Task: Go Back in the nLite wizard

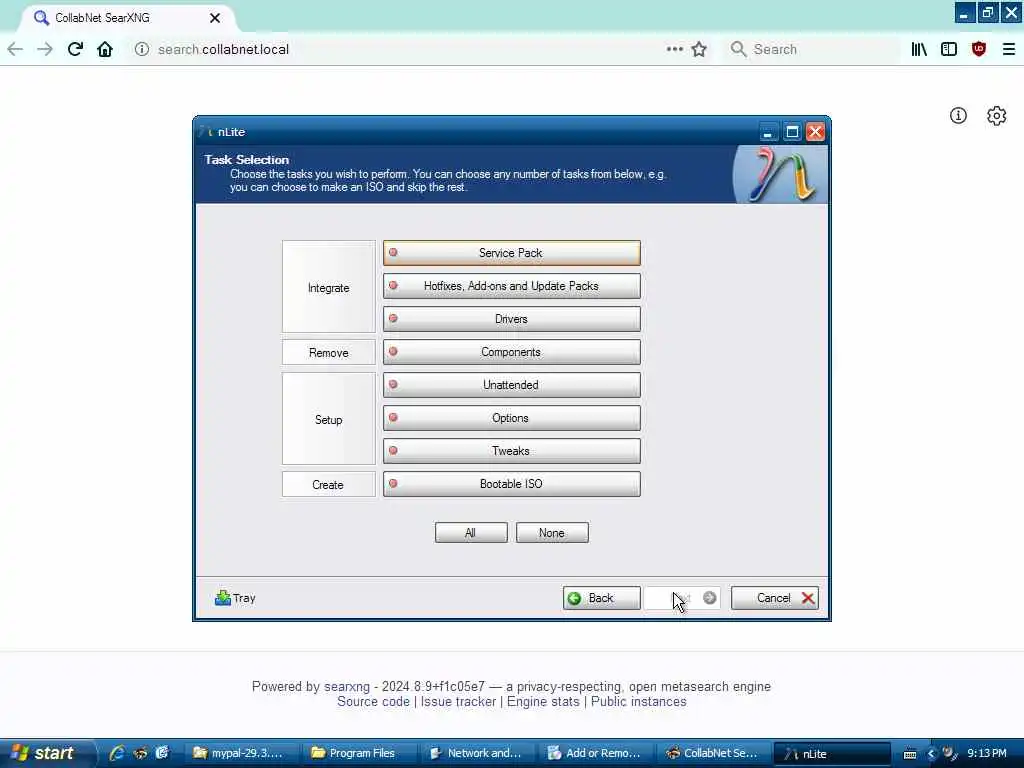Action: (601, 598)
